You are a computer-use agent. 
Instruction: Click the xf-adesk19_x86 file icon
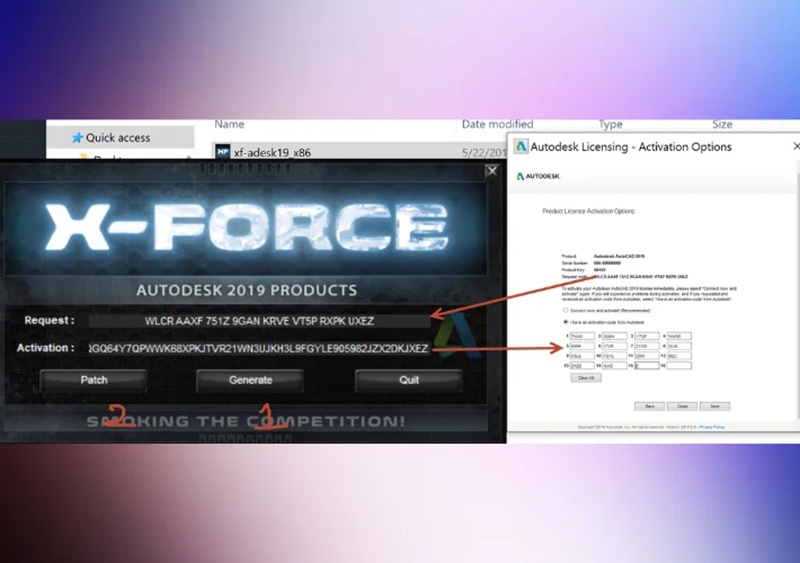click(x=222, y=152)
